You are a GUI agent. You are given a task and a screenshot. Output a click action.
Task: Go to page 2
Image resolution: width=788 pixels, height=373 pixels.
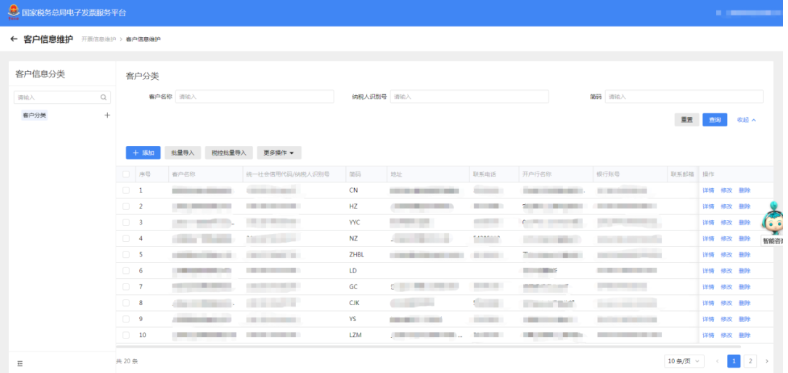coord(750,361)
